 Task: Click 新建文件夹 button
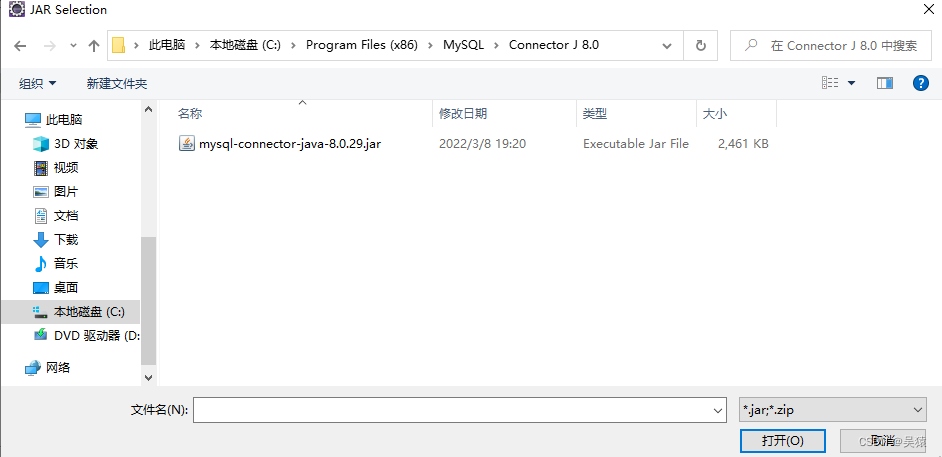(x=117, y=83)
